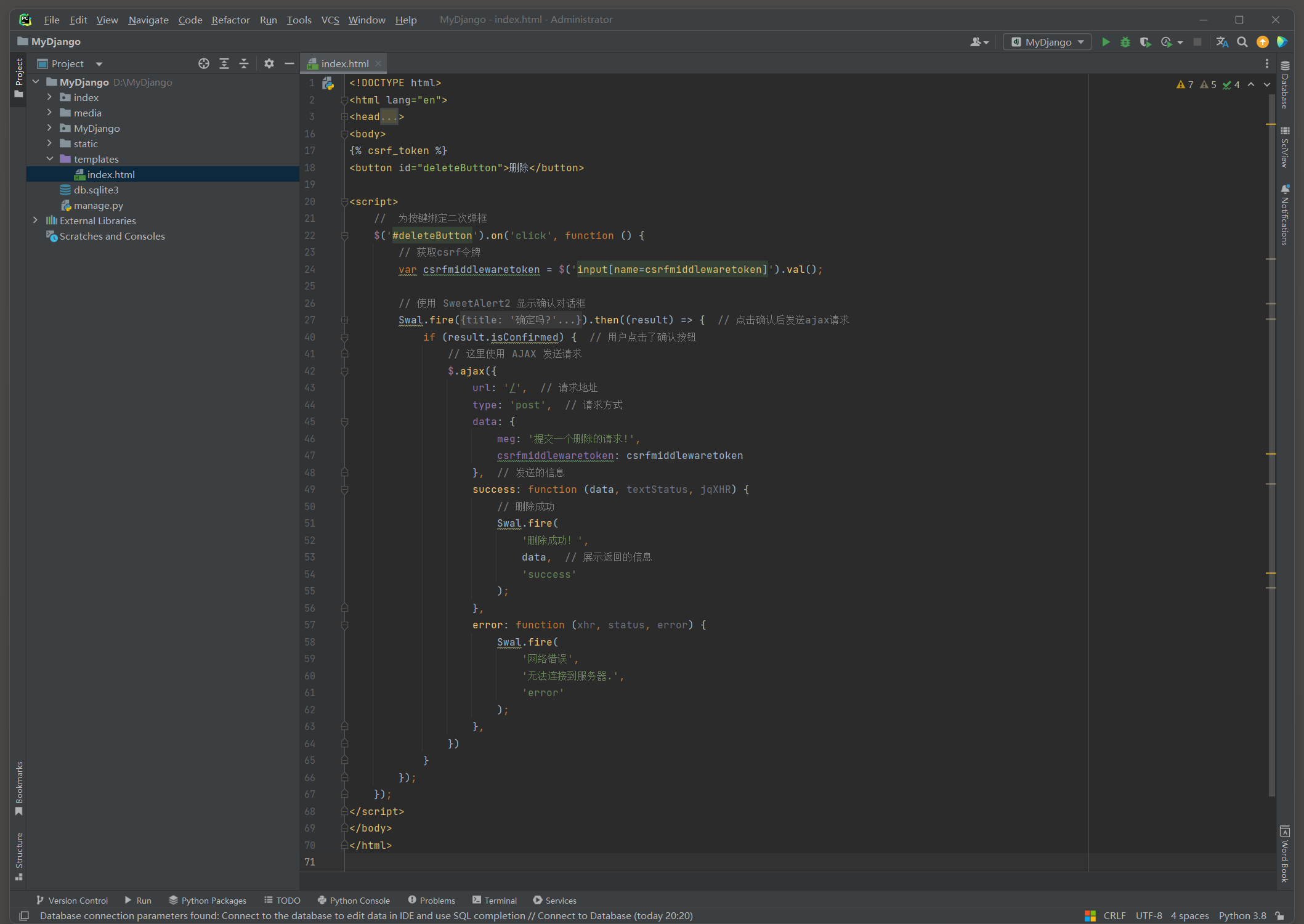The height and width of the screenshot is (924, 1304).
Task: Click the 4 spaces indent setting
Action: (x=1189, y=916)
